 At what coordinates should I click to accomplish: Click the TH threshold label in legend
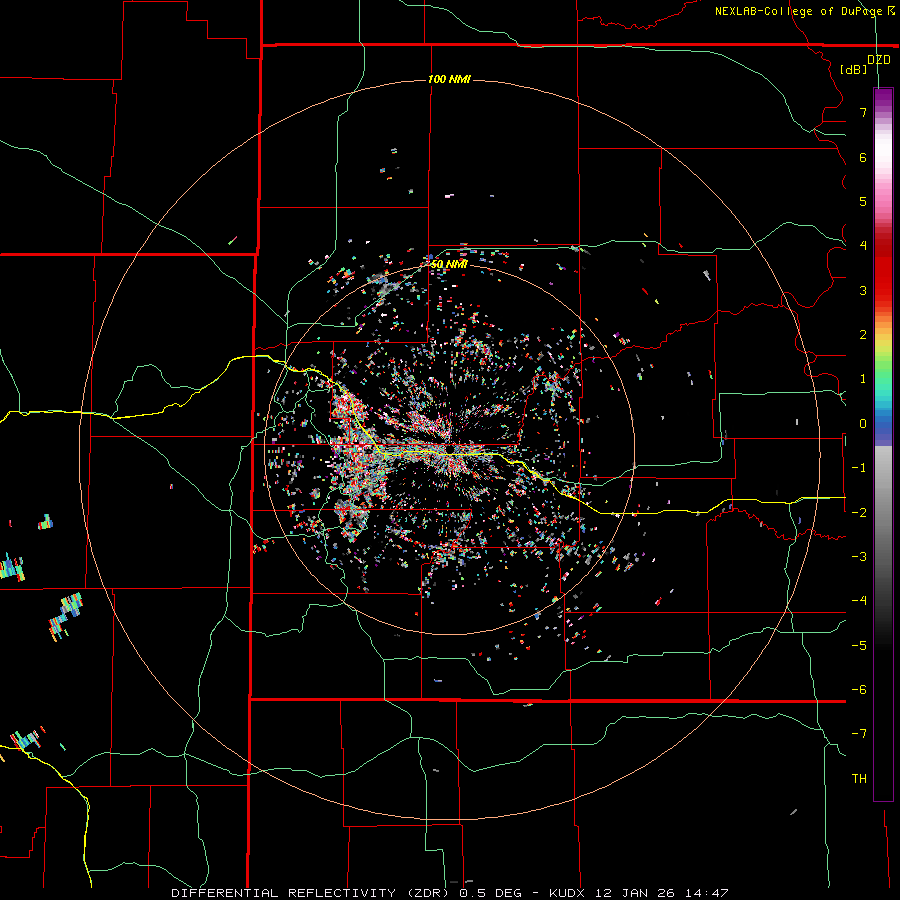pos(859,778)
